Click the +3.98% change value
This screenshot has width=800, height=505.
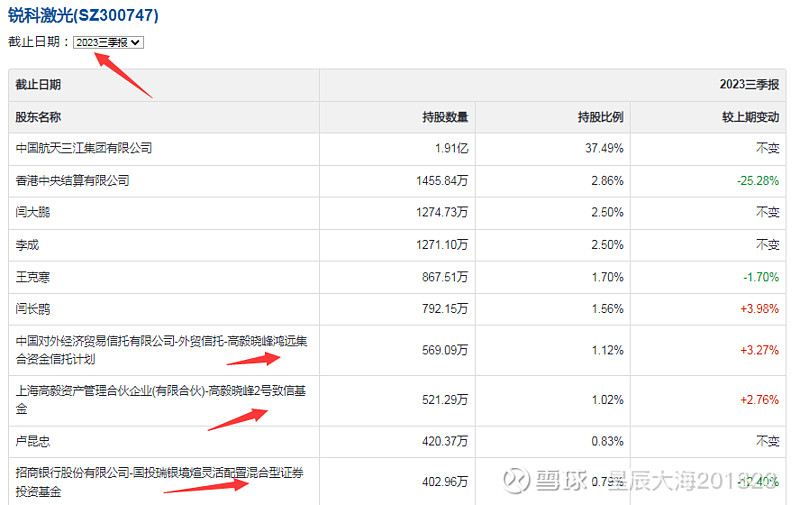click(760, 309)
